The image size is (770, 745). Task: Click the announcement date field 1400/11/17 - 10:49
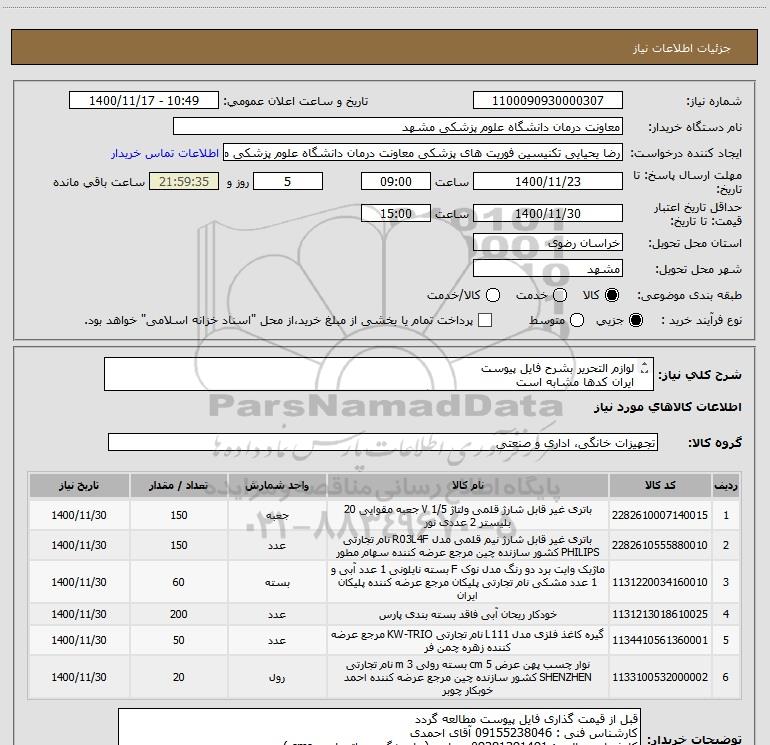(x=144, y=100)
